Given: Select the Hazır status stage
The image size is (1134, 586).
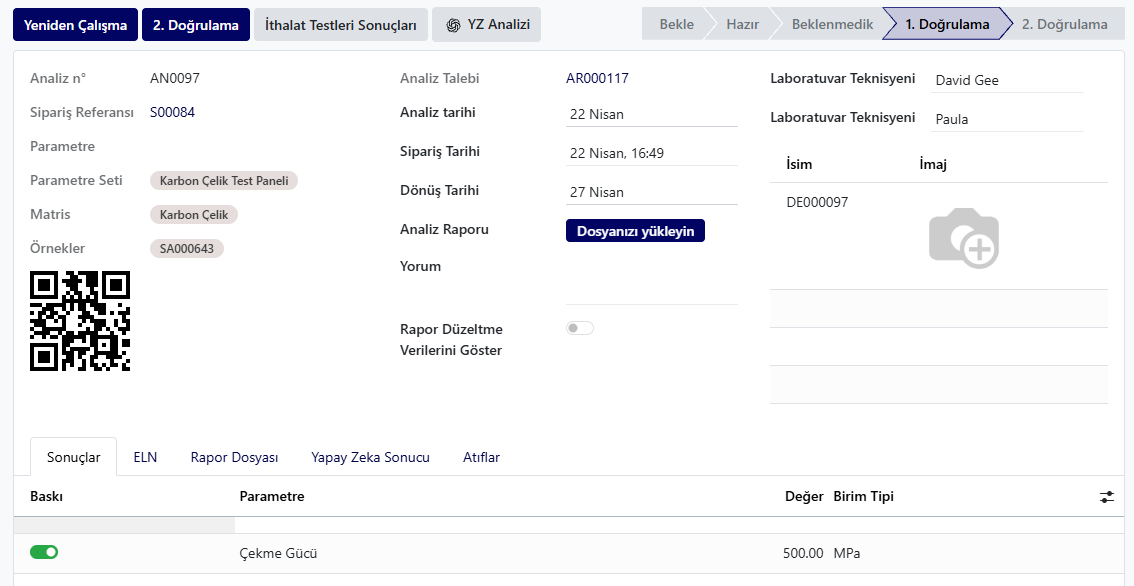Looking at the screenshot, I should [x=743, y=25].
